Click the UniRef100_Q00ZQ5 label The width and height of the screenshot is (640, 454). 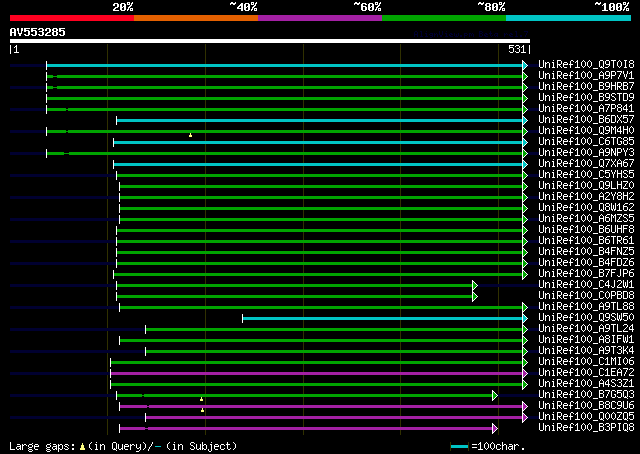586,417
